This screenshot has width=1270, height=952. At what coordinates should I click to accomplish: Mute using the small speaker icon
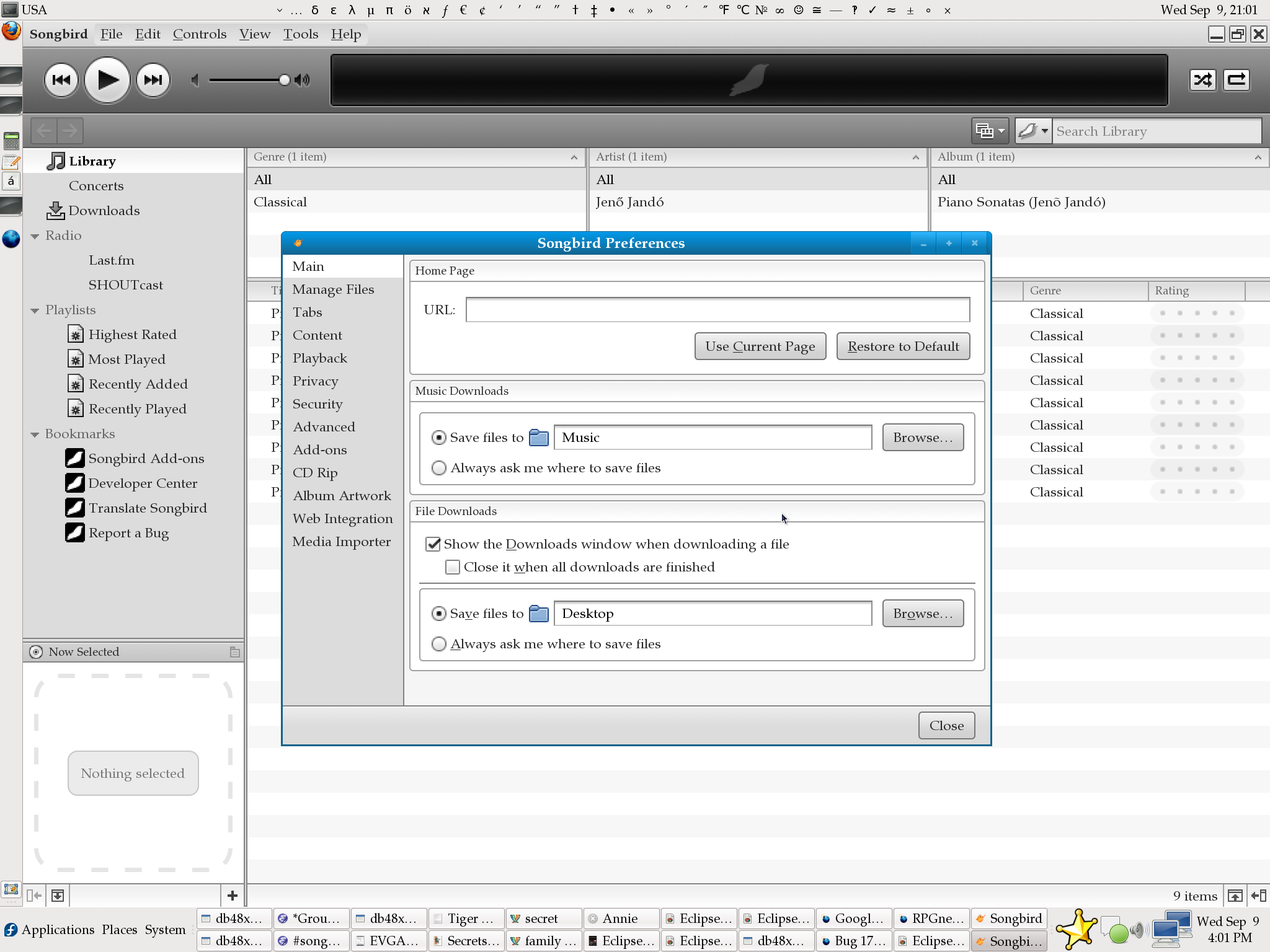(195, 80)
